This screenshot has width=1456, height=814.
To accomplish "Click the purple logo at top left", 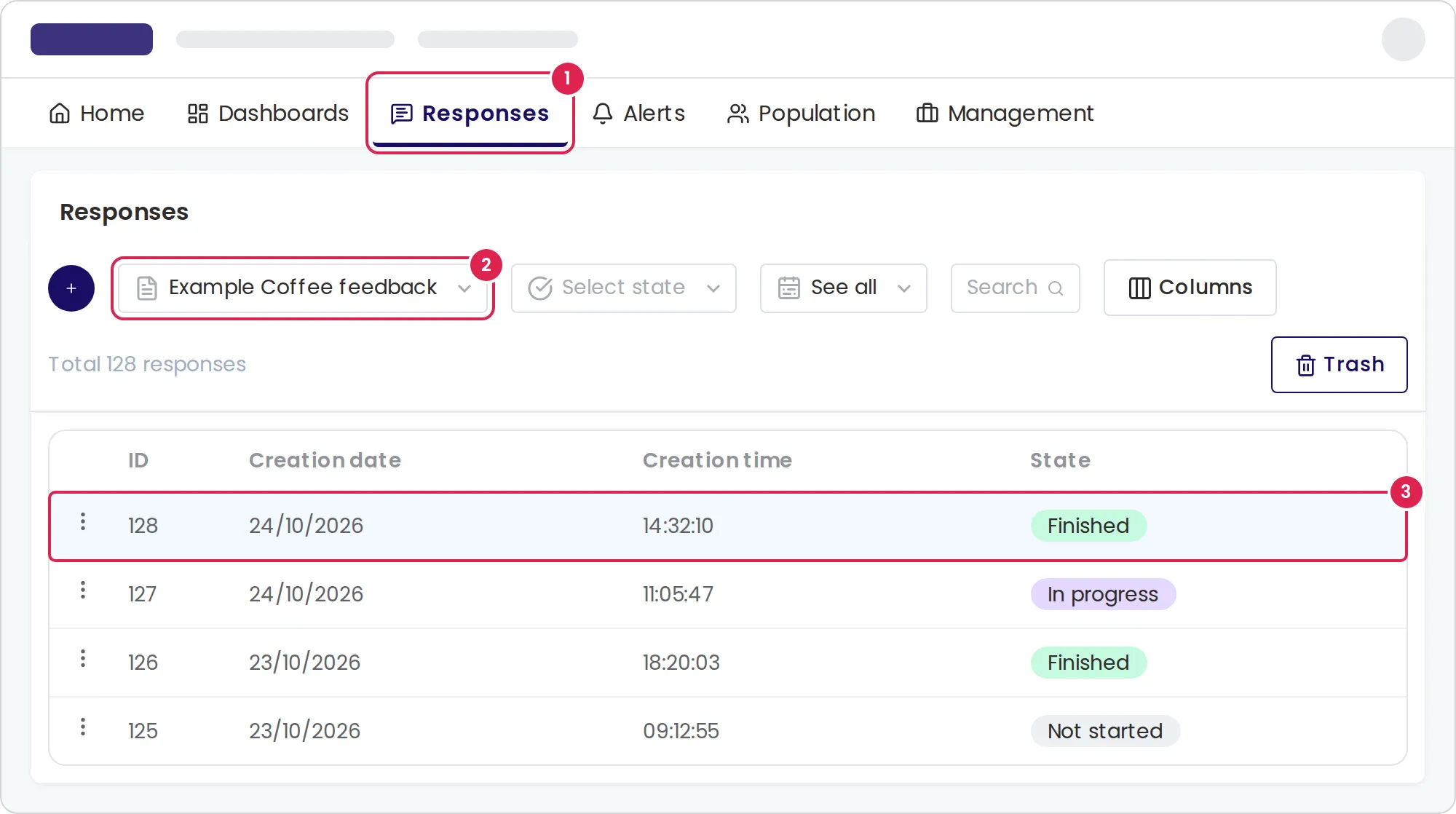I will (x=92, y=39).
